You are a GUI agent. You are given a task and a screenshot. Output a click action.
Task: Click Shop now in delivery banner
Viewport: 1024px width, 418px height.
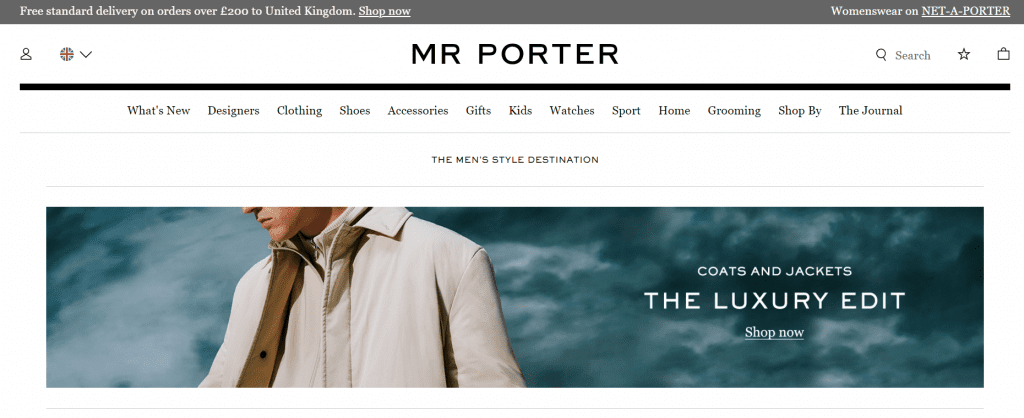pyautogui.click(x=385, y=11)
